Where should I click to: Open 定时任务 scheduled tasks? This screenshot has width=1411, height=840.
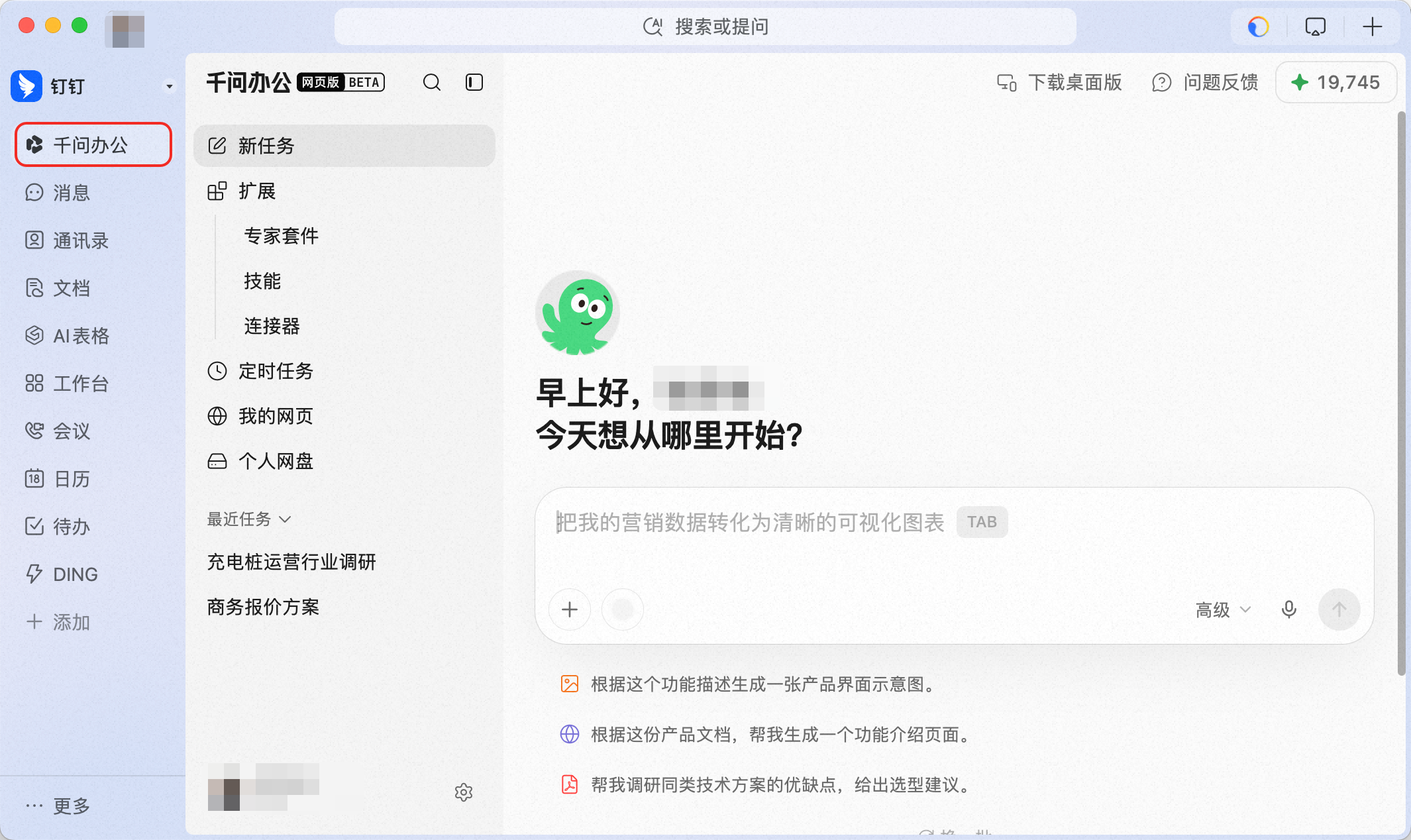344,371
